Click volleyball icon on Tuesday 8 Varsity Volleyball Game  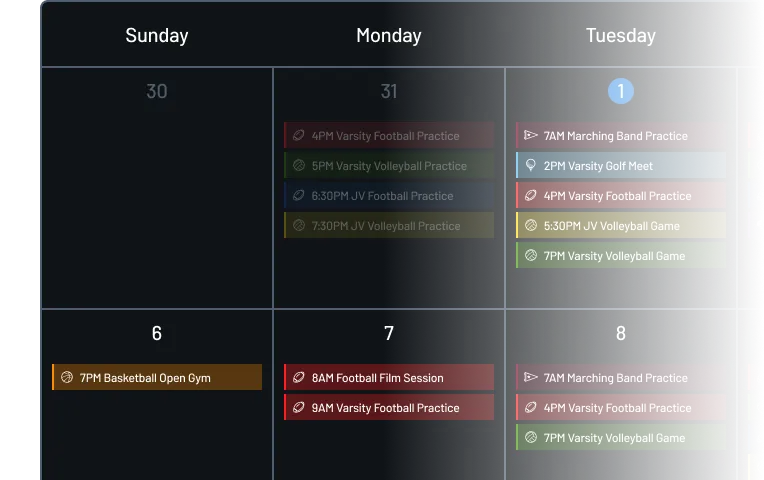[x=531, y=438]
